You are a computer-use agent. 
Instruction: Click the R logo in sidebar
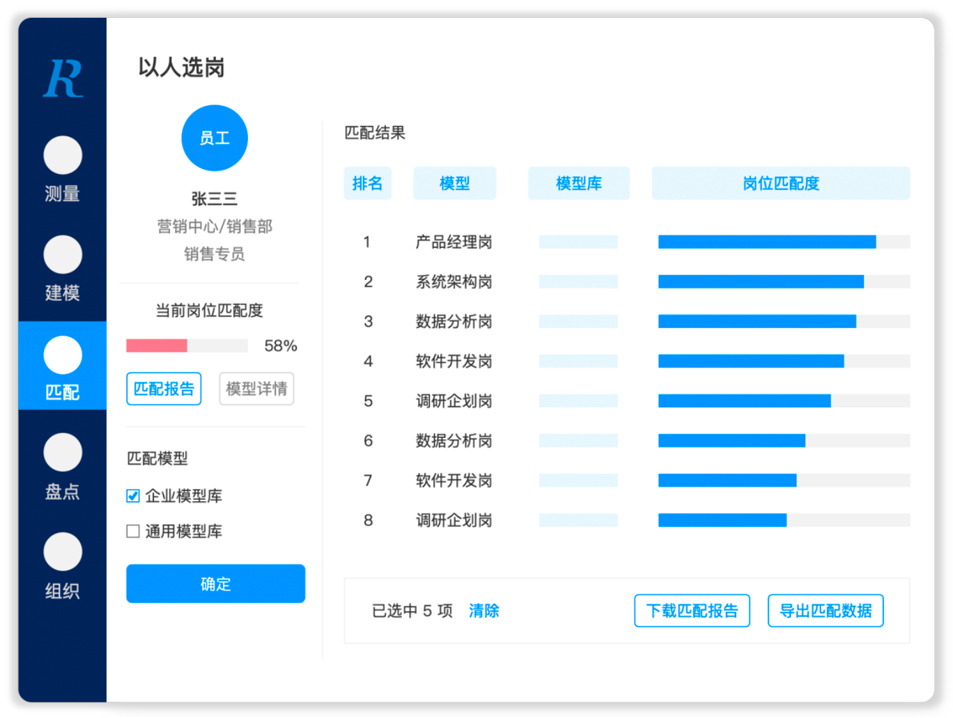62,78
